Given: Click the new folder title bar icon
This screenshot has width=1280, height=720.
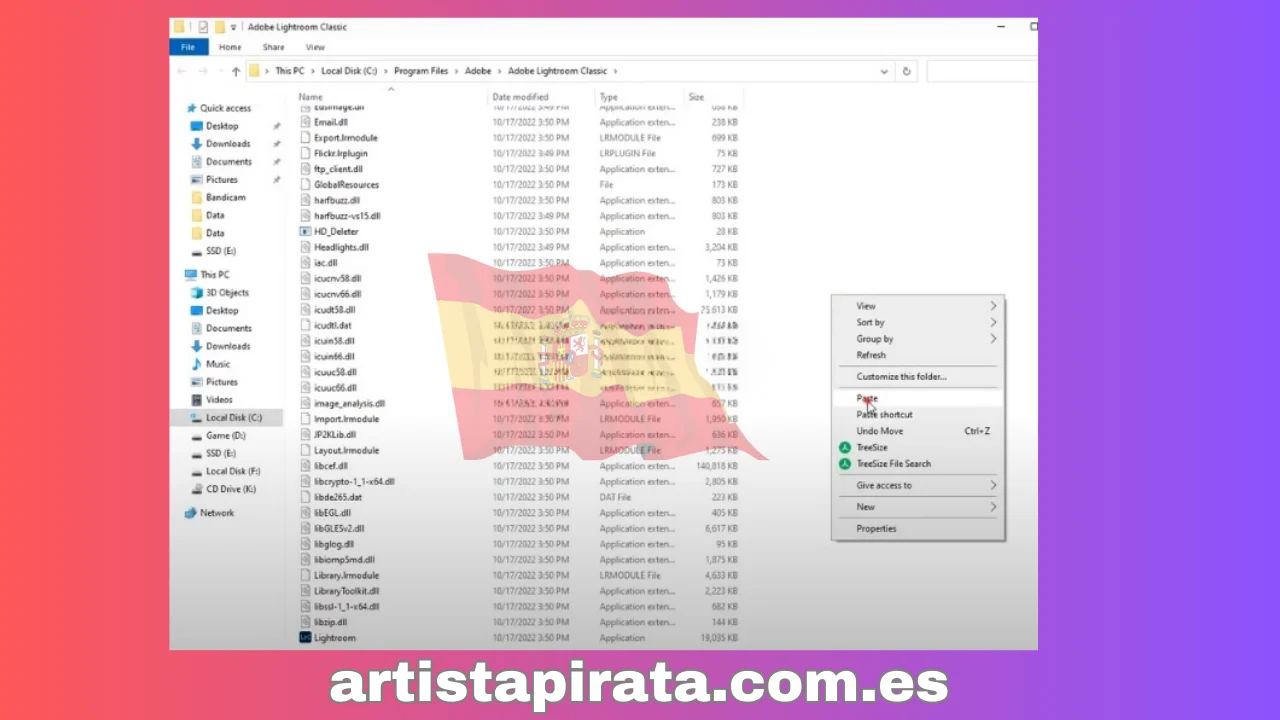Looking at the screenshot, I should [x=219, y=27].
